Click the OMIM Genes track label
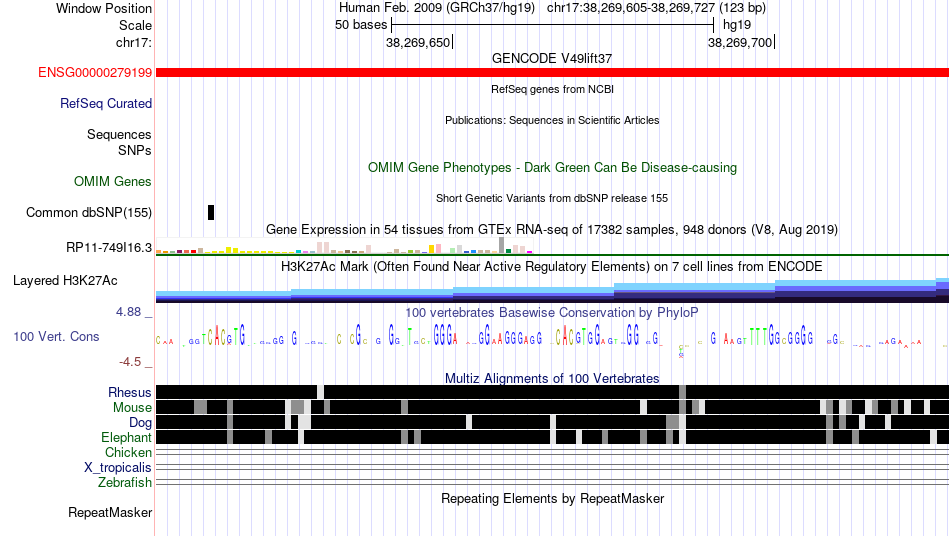Viewport: 950px width, 536px height. (x=113, y=182)
